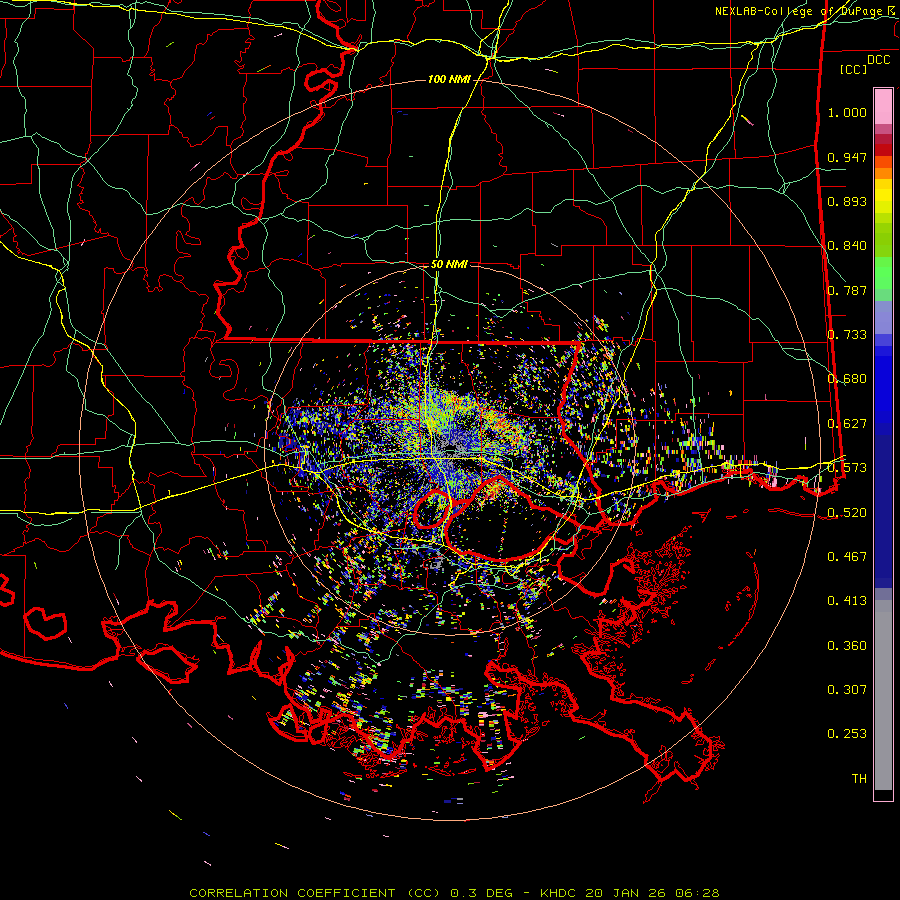Select the "DCC" label above the color scale
Image resolution: width=900 pixels, height=900 pixels.
point(879,60)
